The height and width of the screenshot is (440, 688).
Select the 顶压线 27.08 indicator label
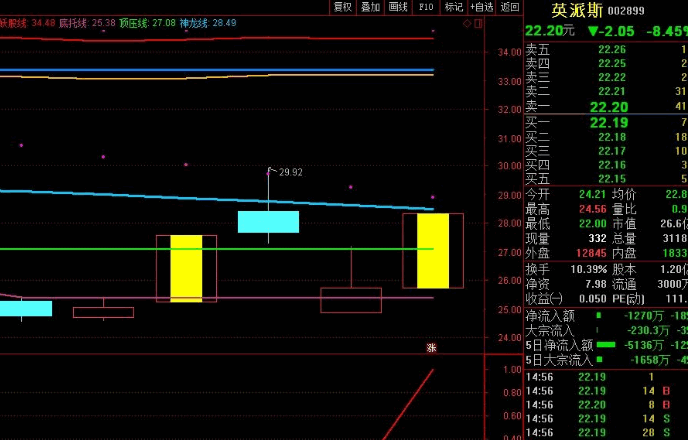tap(147, 23)
